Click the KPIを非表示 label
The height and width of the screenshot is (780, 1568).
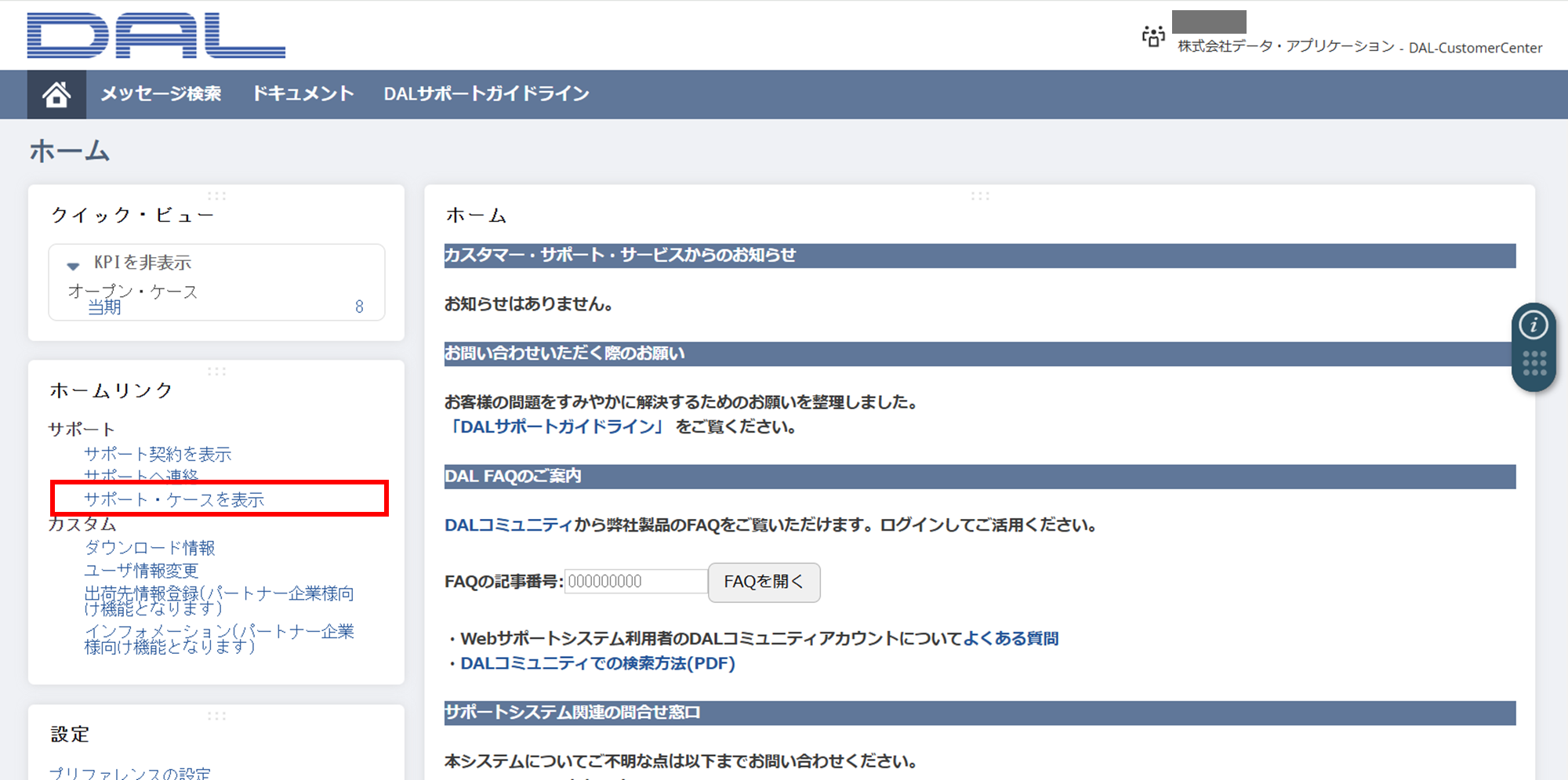click(x=143, y=263)
